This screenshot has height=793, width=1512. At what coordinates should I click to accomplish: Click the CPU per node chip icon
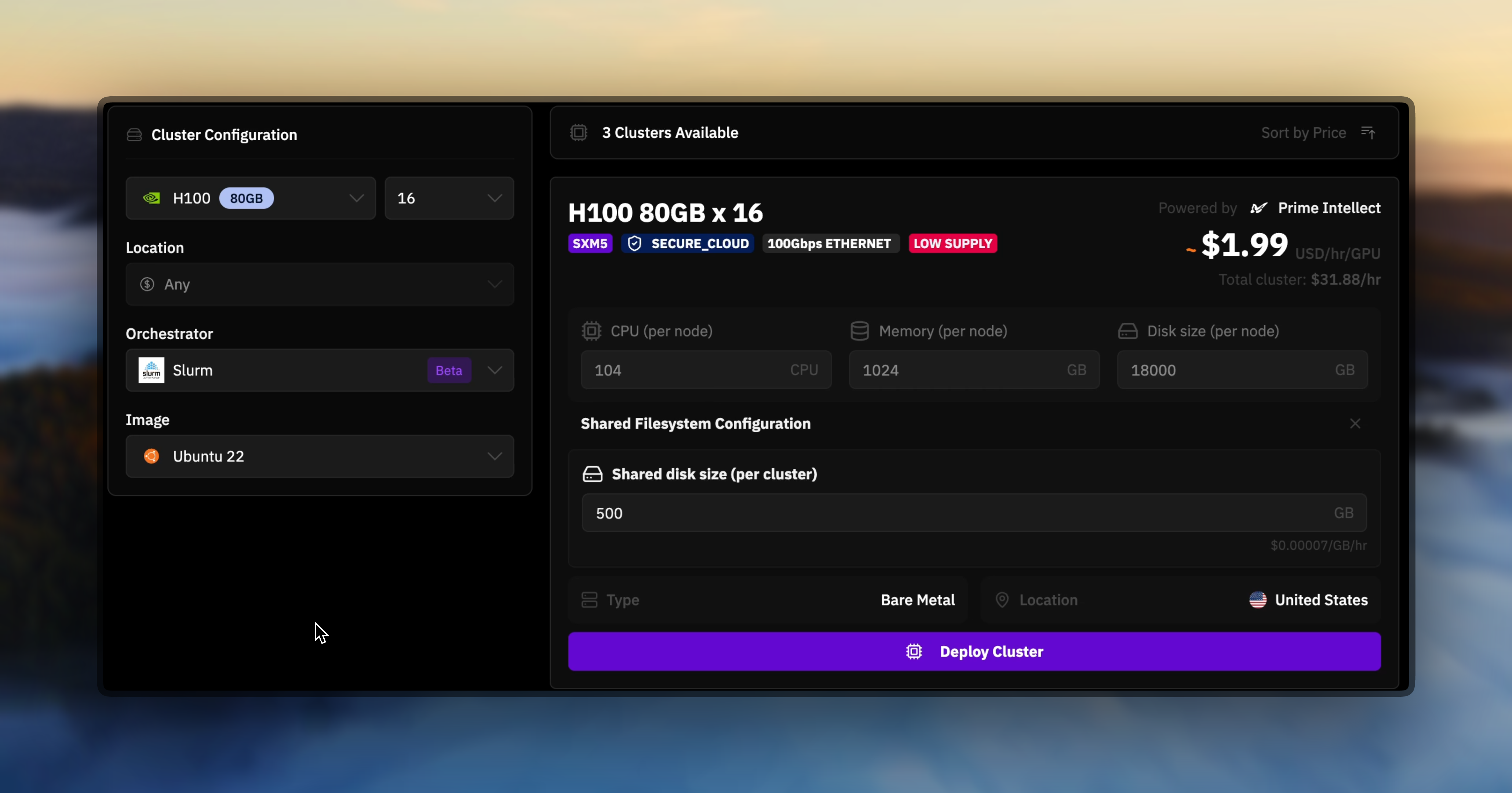pos(592,331)
